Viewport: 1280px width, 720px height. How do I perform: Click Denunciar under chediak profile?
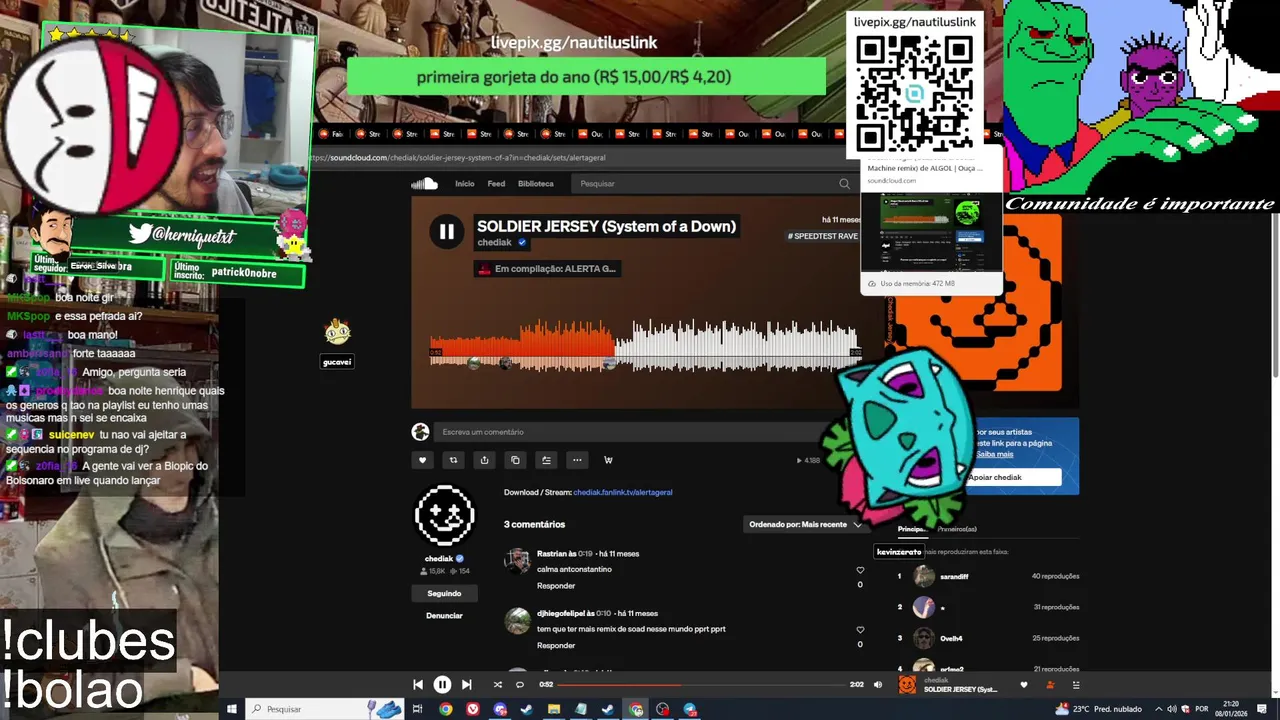(444, 615)
